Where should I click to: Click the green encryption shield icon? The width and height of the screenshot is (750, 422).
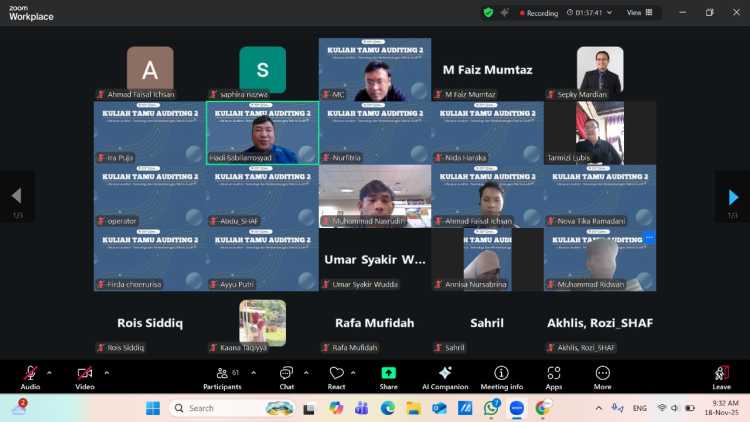click(488, 13)
